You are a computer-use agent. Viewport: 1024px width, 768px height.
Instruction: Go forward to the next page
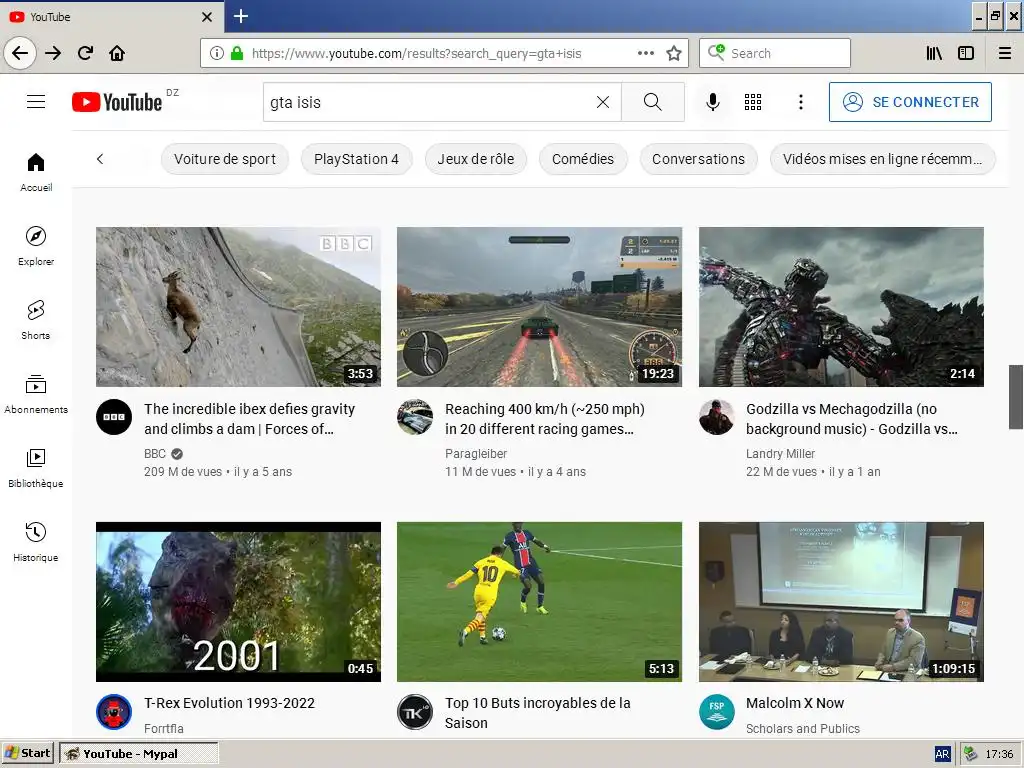[53, 53]
